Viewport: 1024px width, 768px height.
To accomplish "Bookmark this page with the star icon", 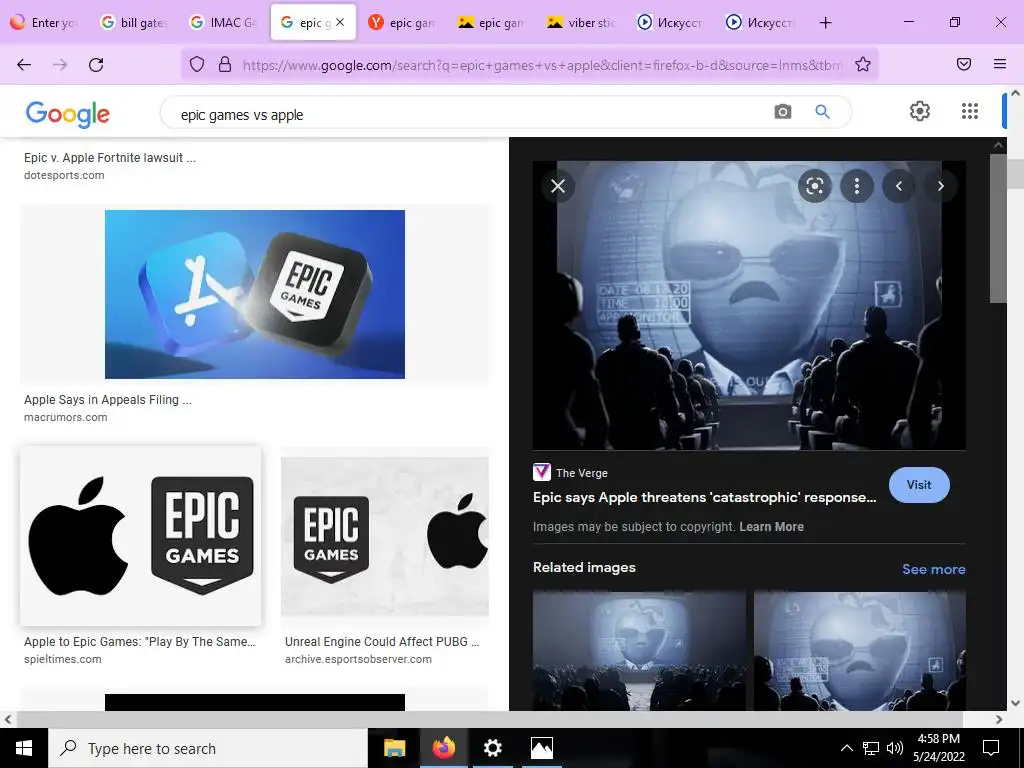I will (863, 64).
